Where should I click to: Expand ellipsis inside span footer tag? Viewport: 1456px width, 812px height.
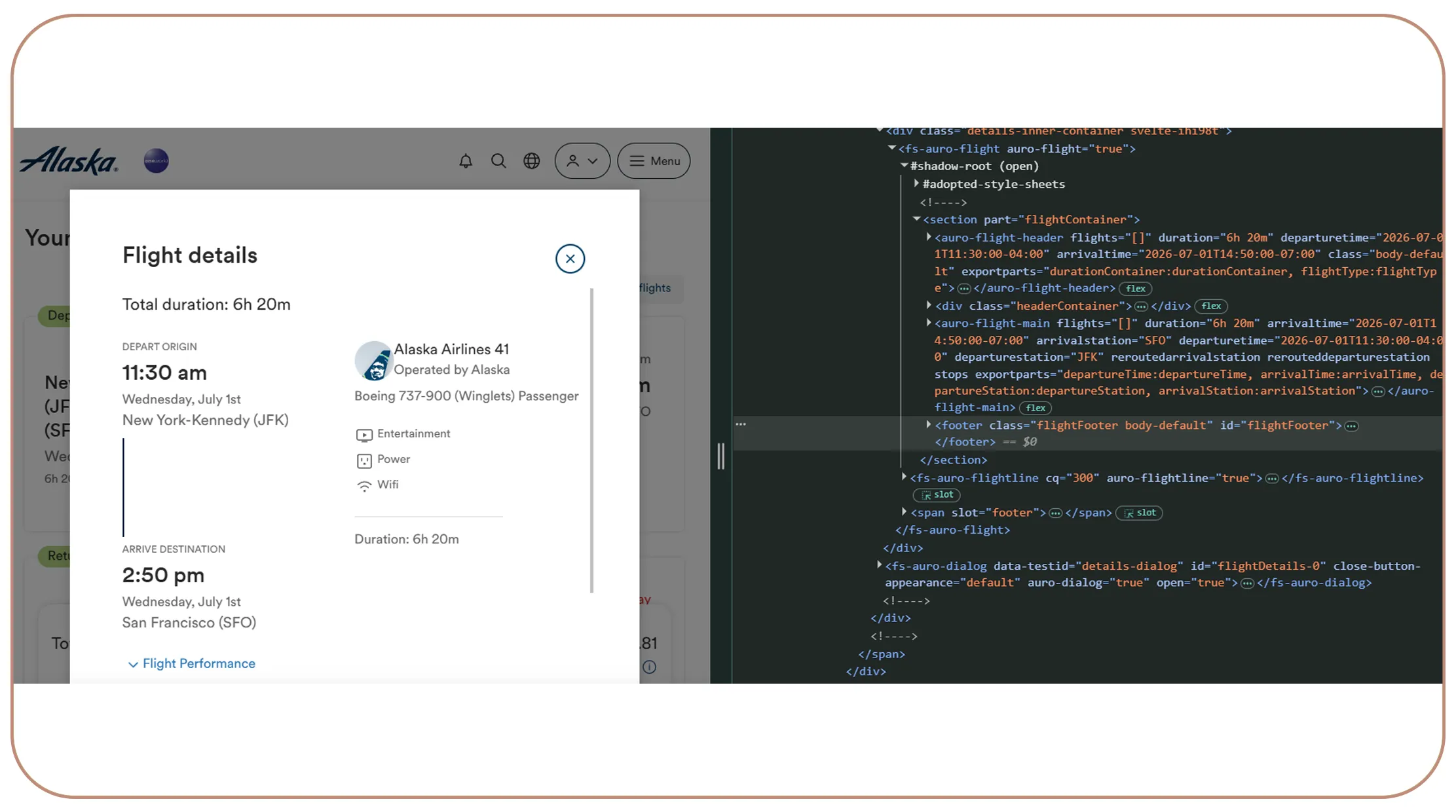[1055, 513]
